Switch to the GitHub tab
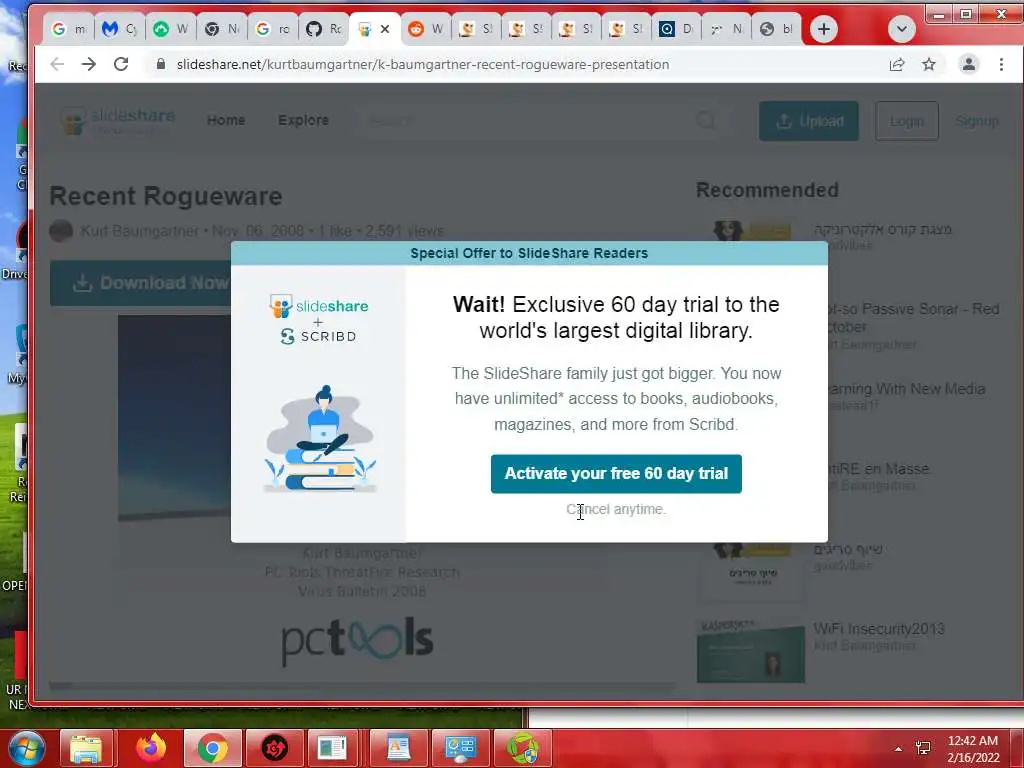This screenshot has height=768, width=1024. (x=324, y=29)
